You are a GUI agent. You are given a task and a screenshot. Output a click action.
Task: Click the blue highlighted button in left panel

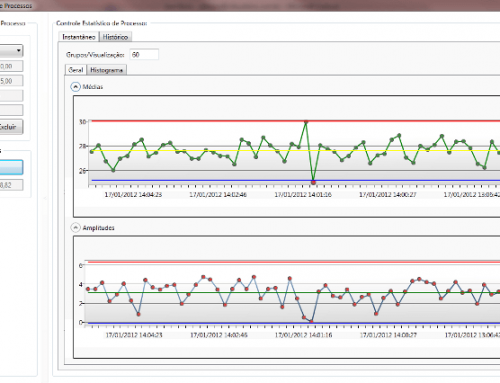[x=11, y=167]
